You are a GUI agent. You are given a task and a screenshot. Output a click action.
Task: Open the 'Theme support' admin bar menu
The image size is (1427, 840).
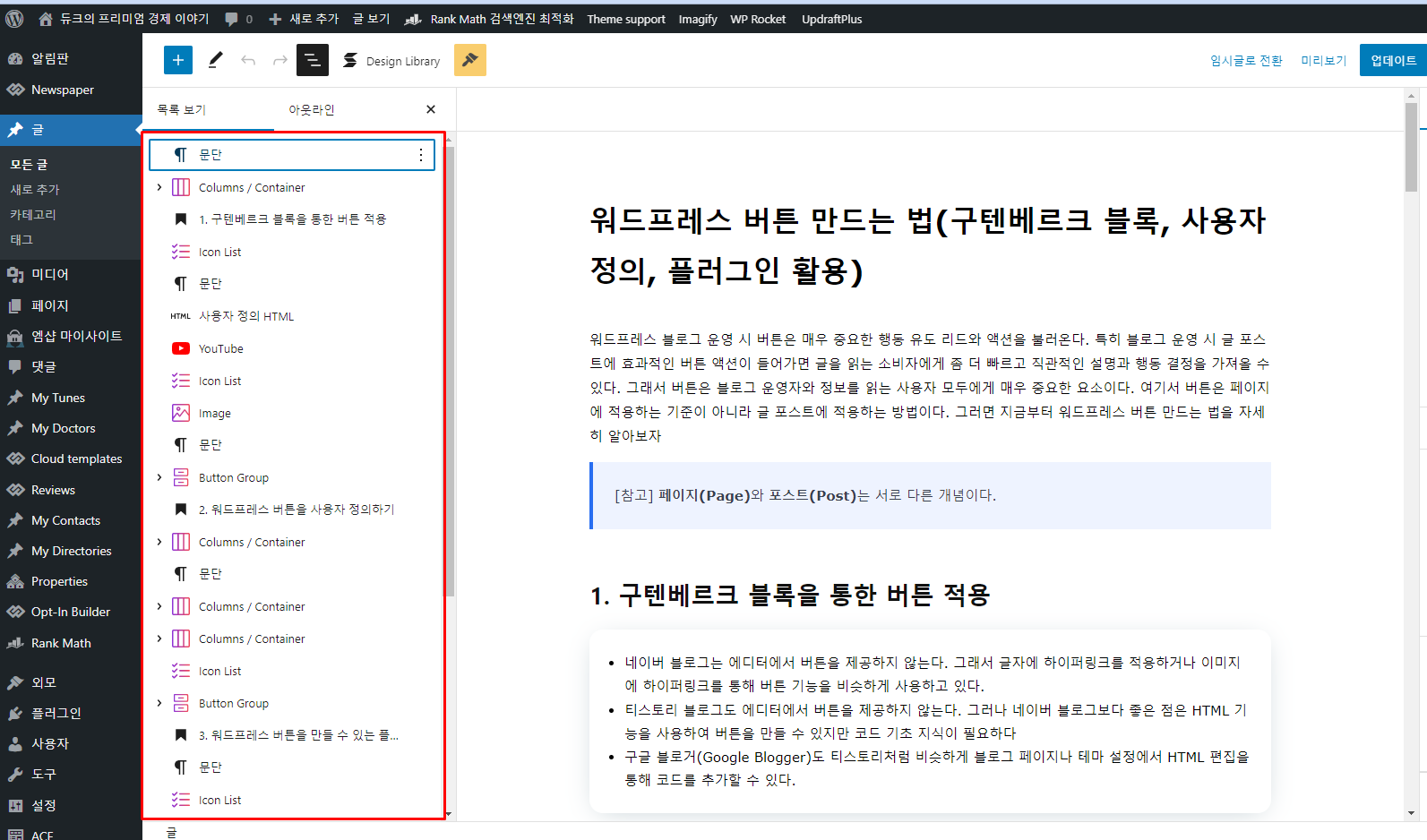pos(626,18)
